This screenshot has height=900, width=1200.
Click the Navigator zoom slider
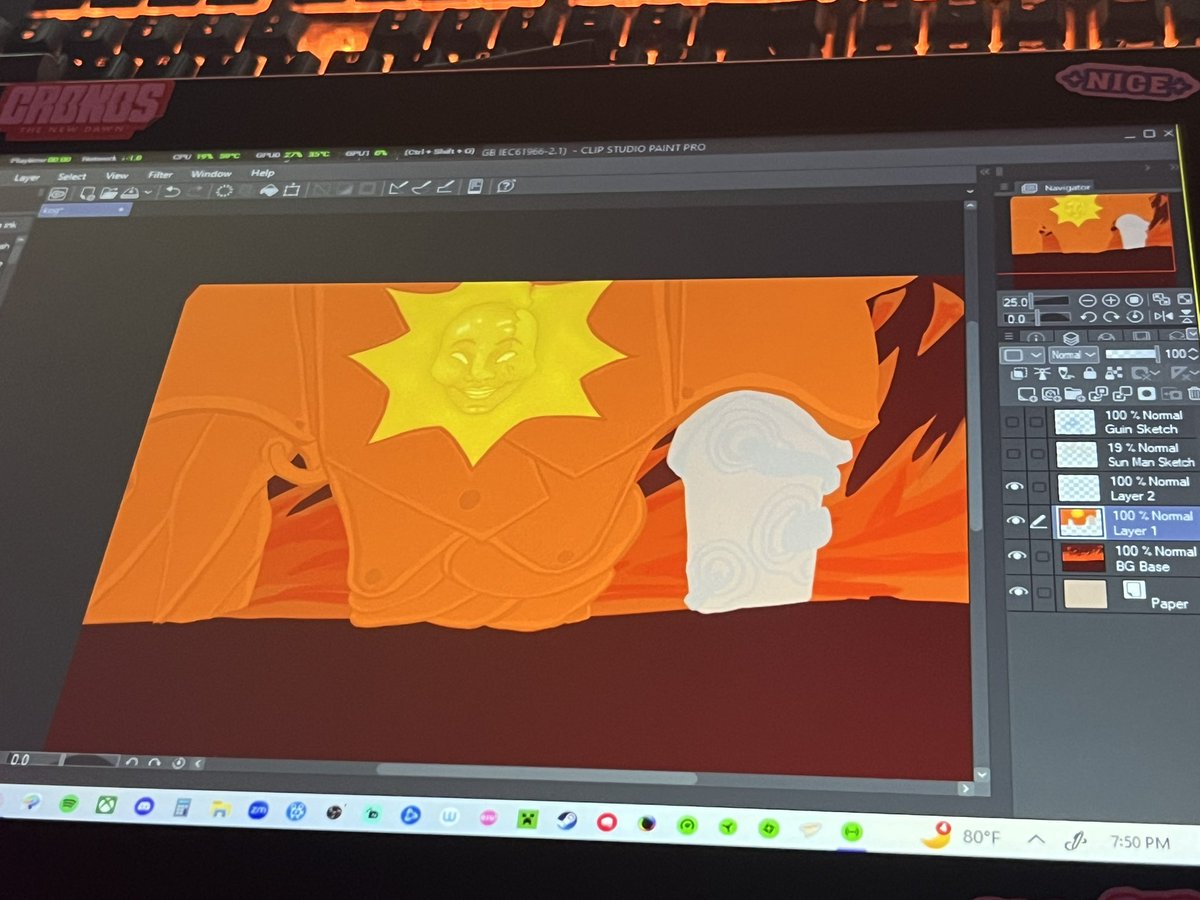1051,299
